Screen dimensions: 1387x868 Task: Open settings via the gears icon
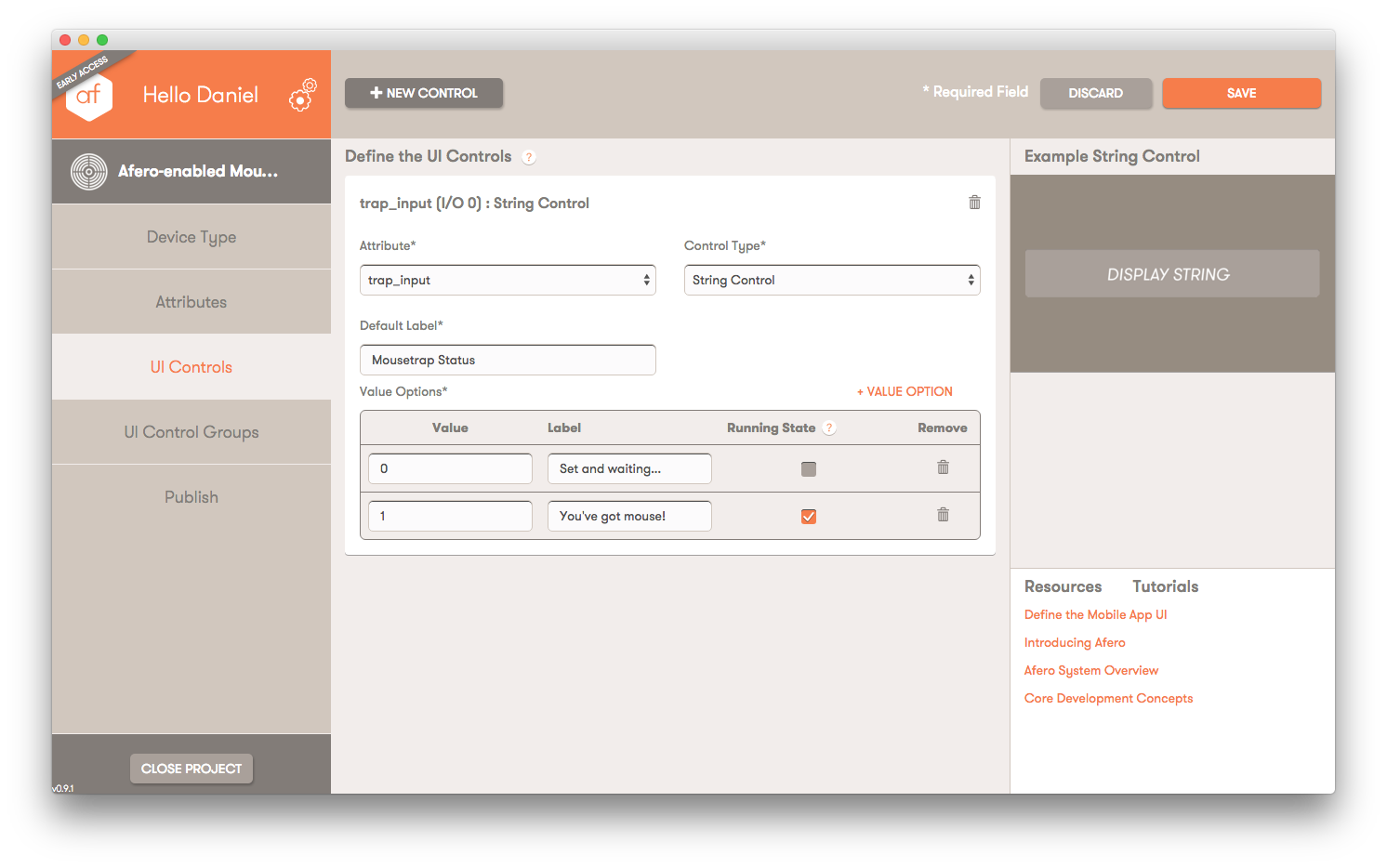point(302,95)
